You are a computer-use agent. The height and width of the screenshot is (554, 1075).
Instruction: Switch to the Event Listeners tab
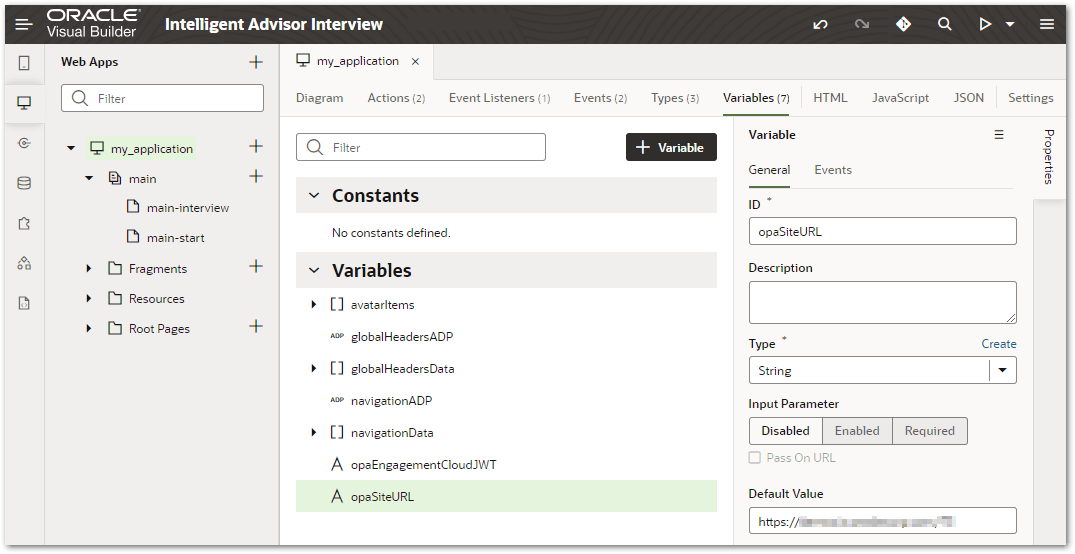pos(500,98)
